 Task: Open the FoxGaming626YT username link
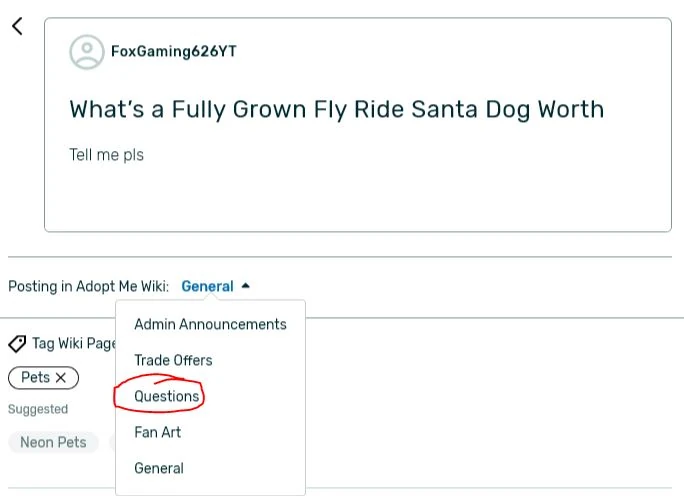pyautogui.click(x=174, y=52)
